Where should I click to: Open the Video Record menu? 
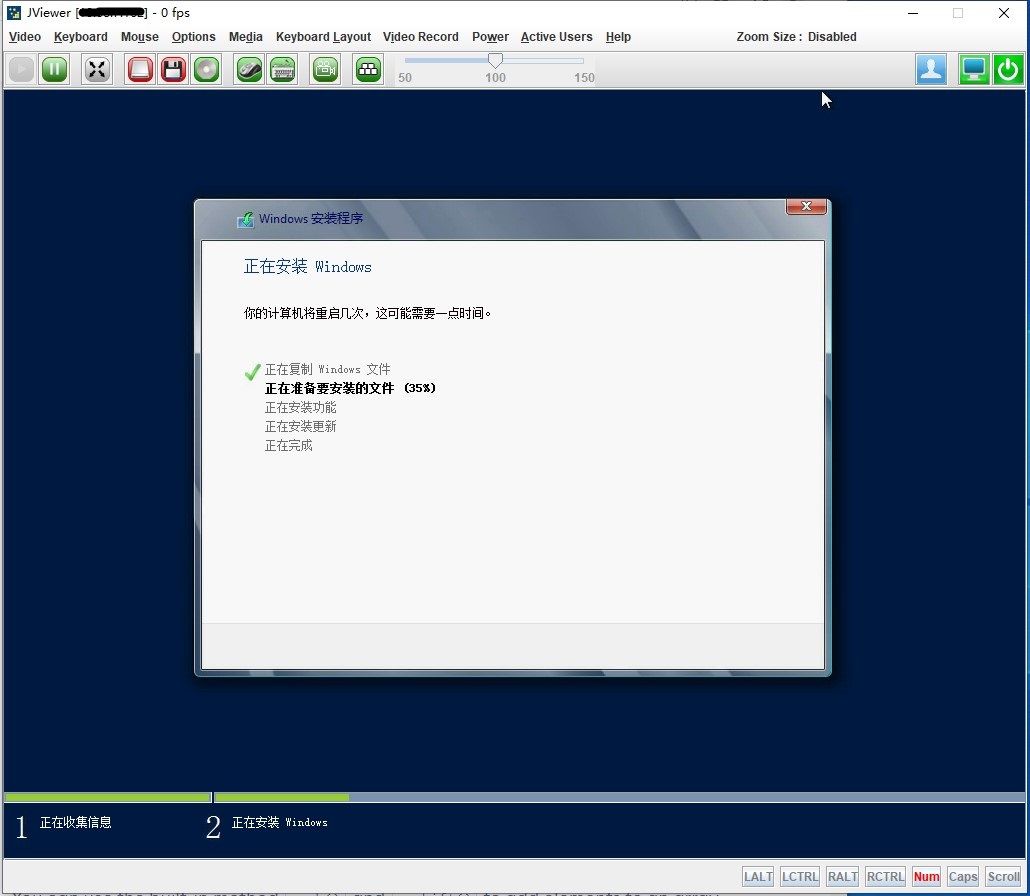pyautogui.click(x=421, y=37)
